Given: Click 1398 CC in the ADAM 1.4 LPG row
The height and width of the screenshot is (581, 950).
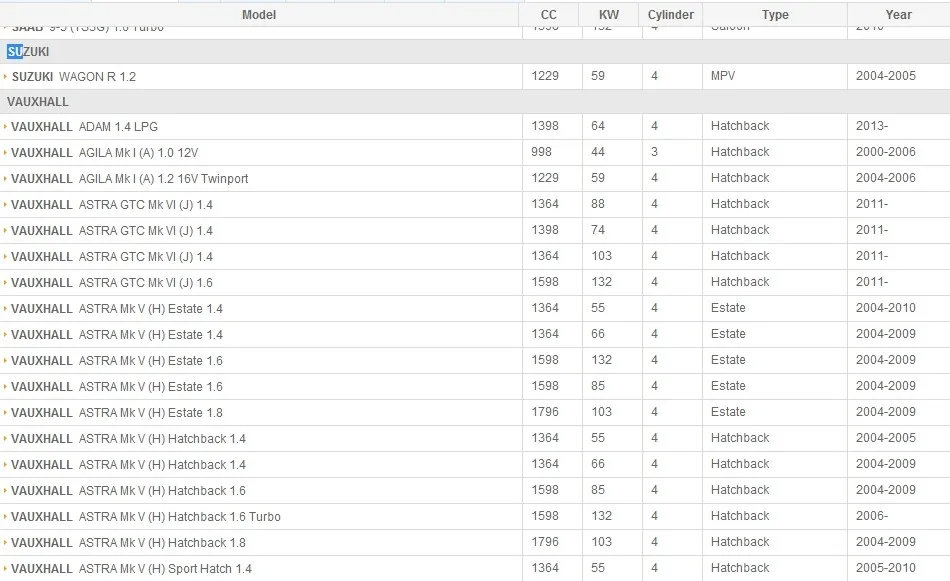Looking at the screenshot, I should pos(545,126).
